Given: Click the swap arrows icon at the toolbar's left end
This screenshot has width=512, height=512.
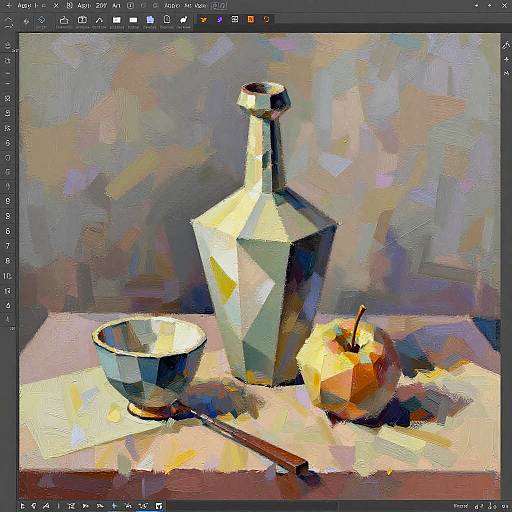Looking at the screenshot, I should point(9,21).
